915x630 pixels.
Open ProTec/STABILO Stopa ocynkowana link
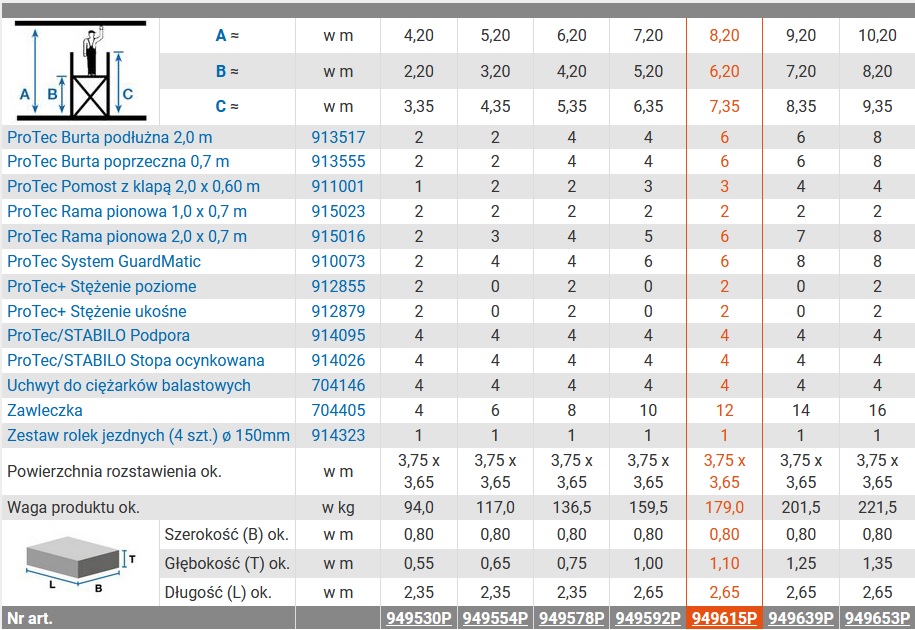pyautogui.click(x=135, y=360)
